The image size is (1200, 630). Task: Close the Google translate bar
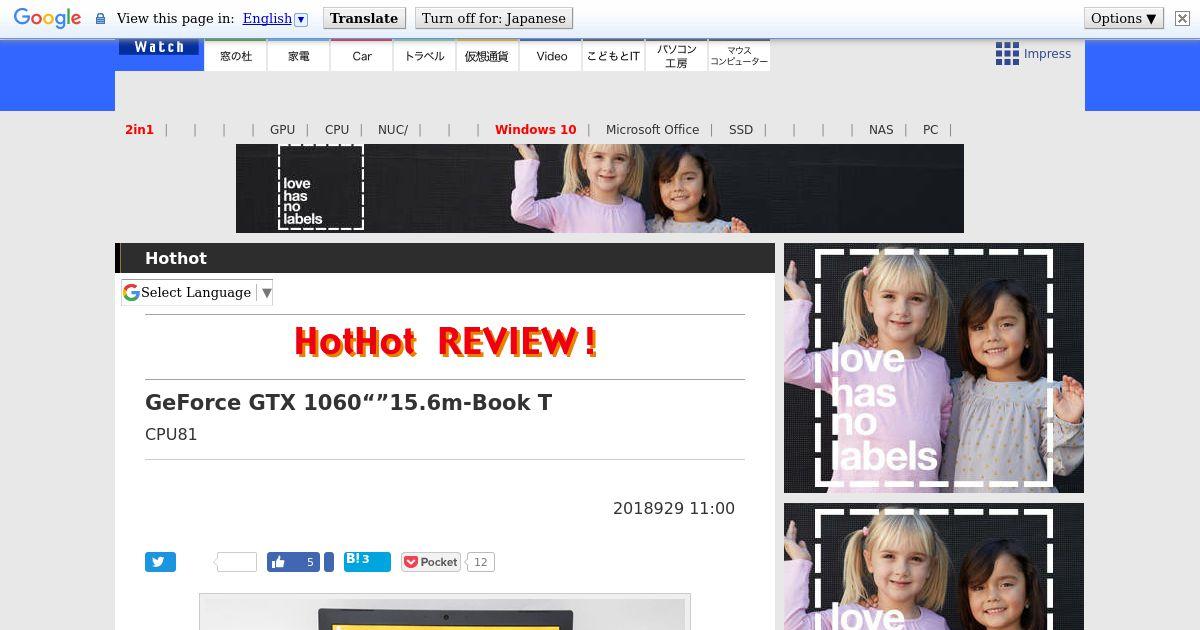[x=1182, y=18]
